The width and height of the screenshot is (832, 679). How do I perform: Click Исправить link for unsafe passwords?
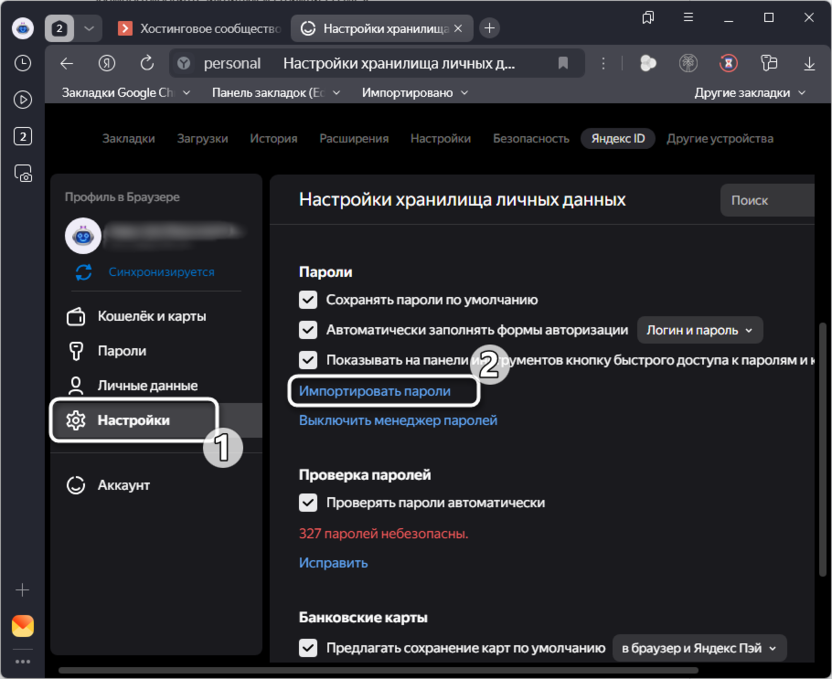(x=333, y=563)
